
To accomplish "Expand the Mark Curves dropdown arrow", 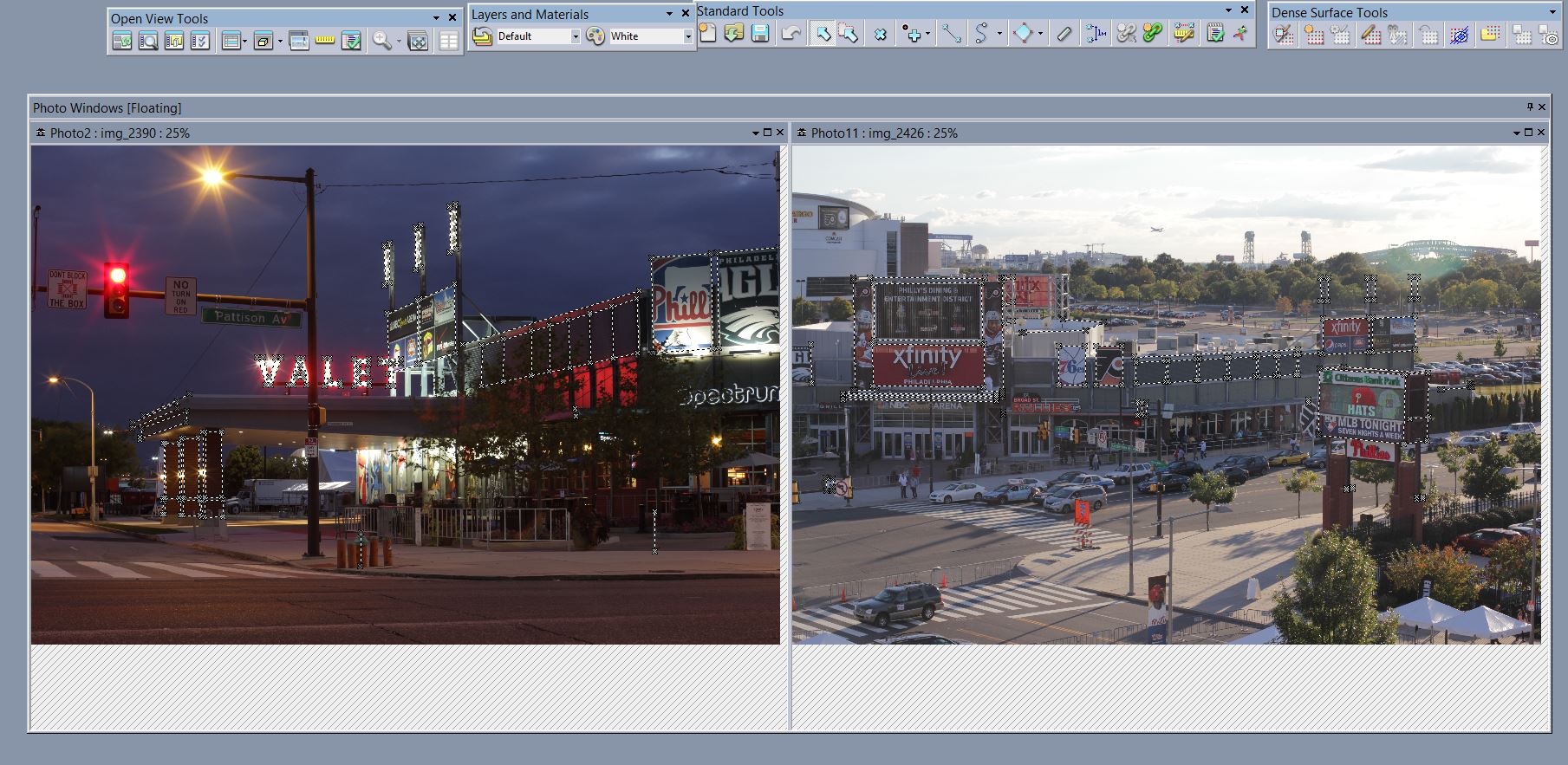I will point(999,34).
